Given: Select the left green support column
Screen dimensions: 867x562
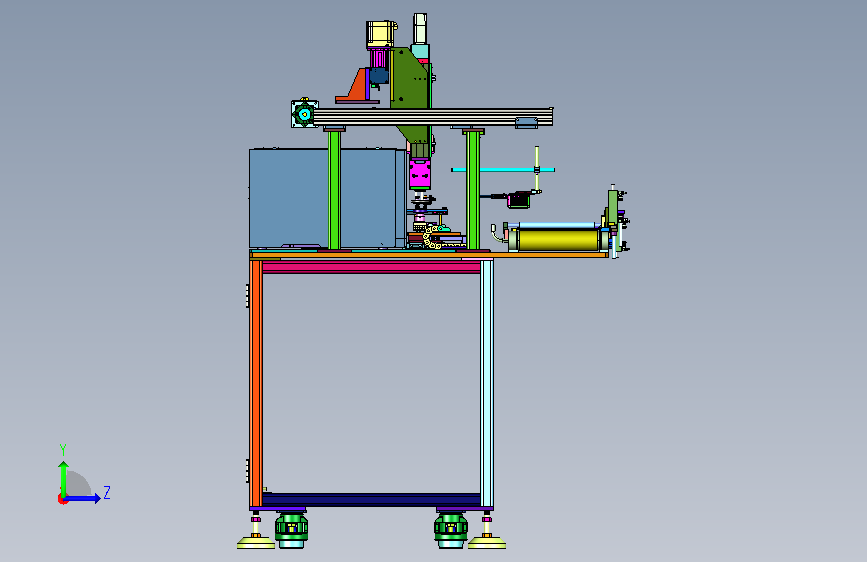Looking at the screenshot, I should (334, 190).
